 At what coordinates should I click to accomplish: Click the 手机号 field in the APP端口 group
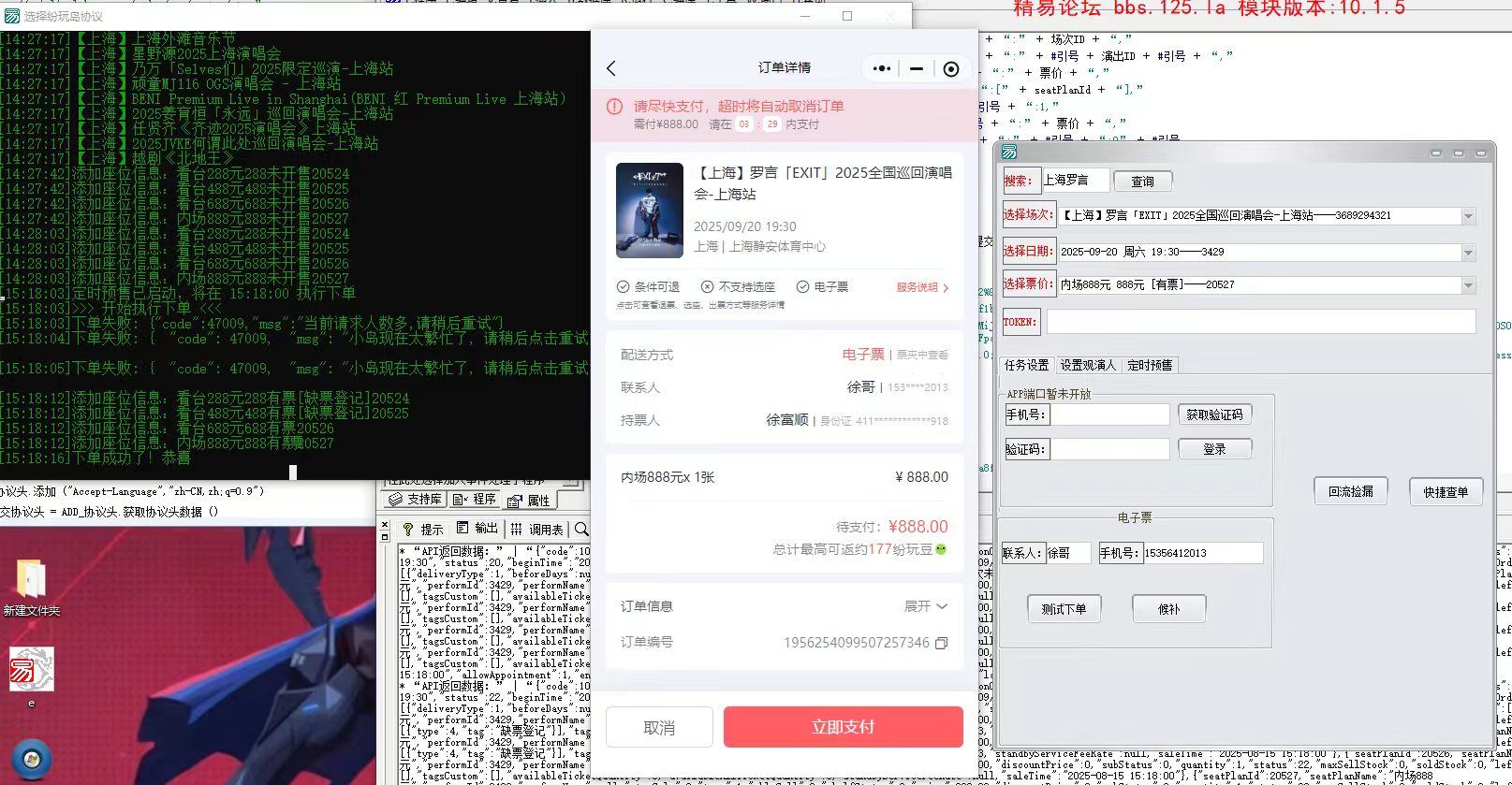1108,414
